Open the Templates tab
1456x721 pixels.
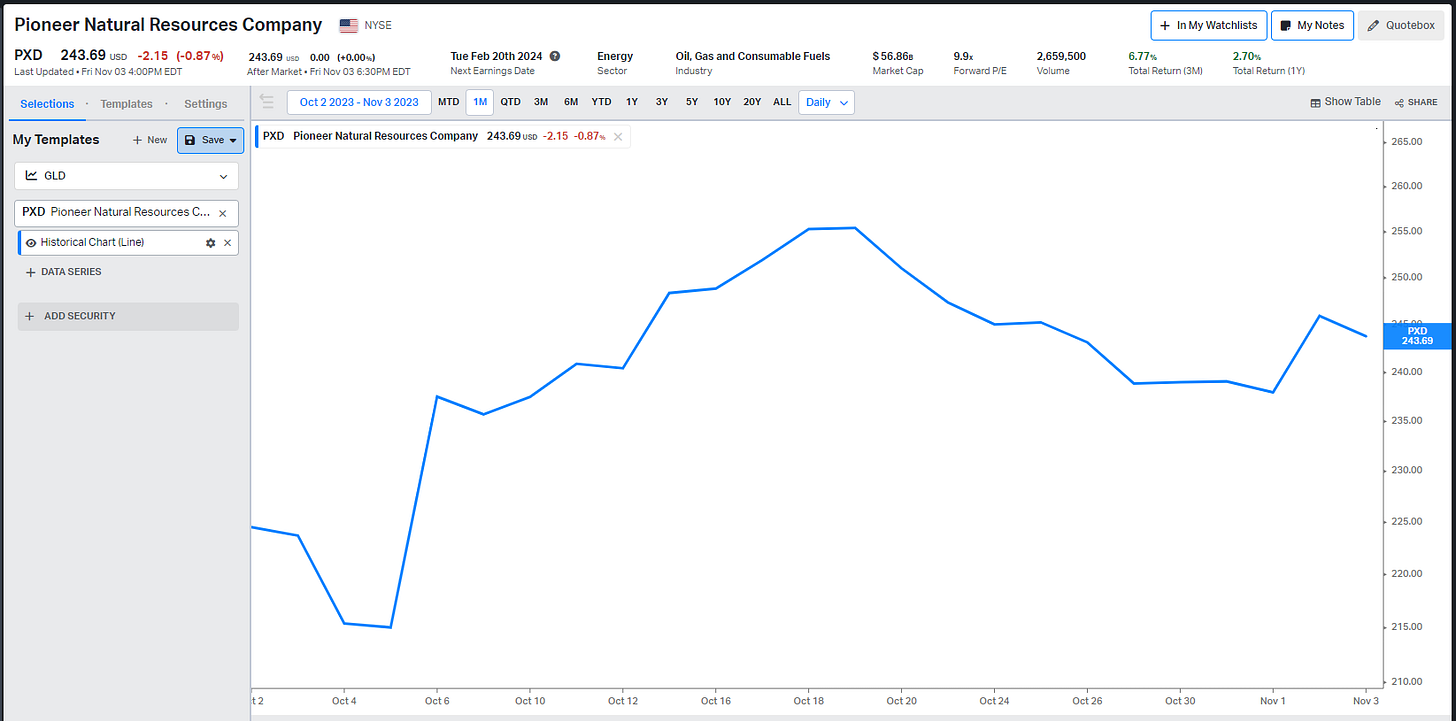126,104
